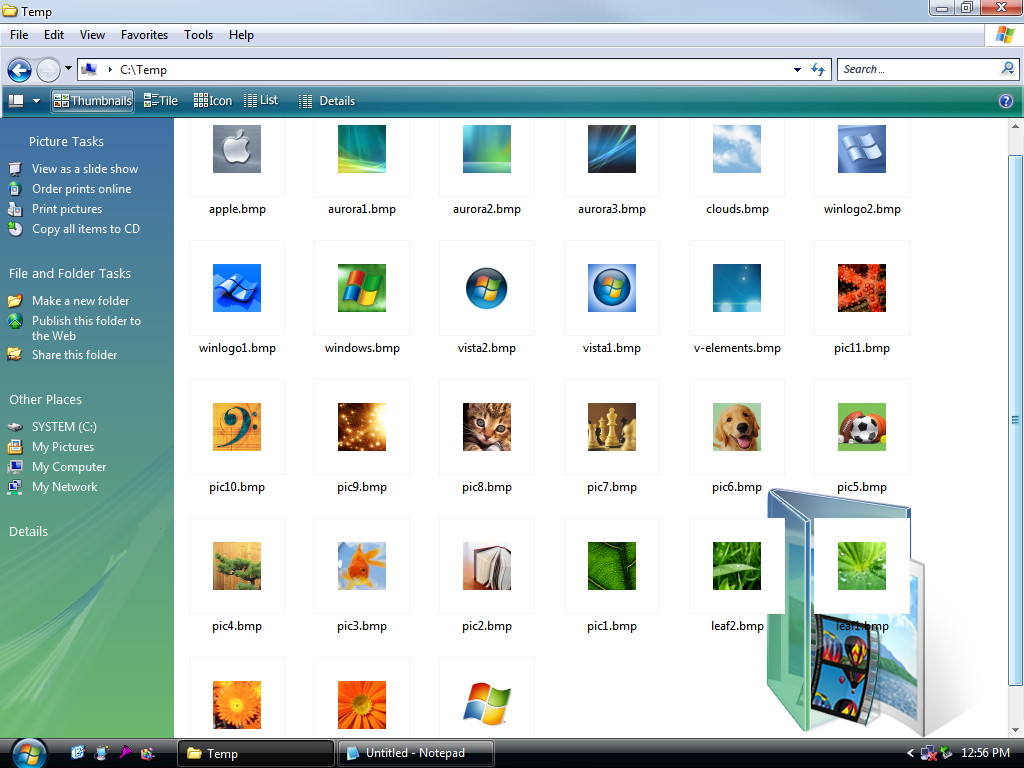Select the pic2.bmp book thumbnail
Viewport: 1024px width, 768px height.
(x=487, y=566)
